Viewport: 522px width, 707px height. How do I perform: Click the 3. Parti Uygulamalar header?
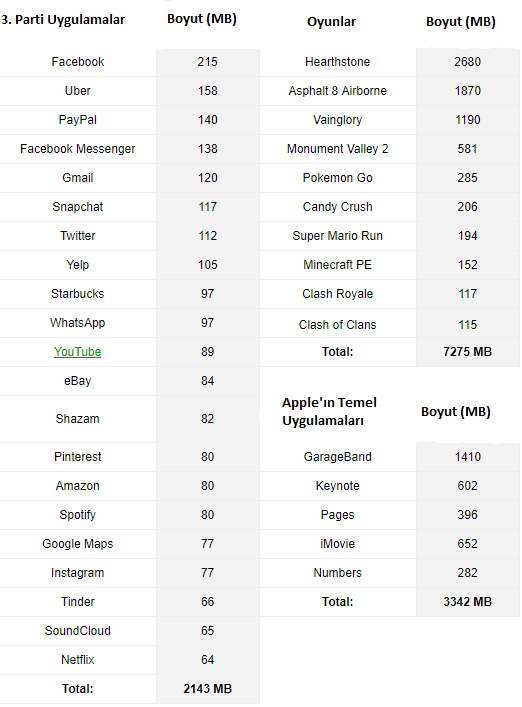[x=63, y=20]
